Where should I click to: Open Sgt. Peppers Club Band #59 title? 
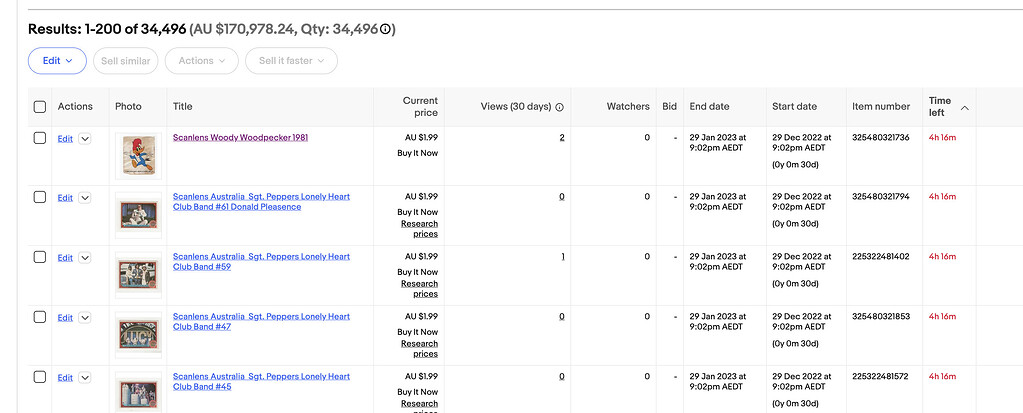(261, 262)
